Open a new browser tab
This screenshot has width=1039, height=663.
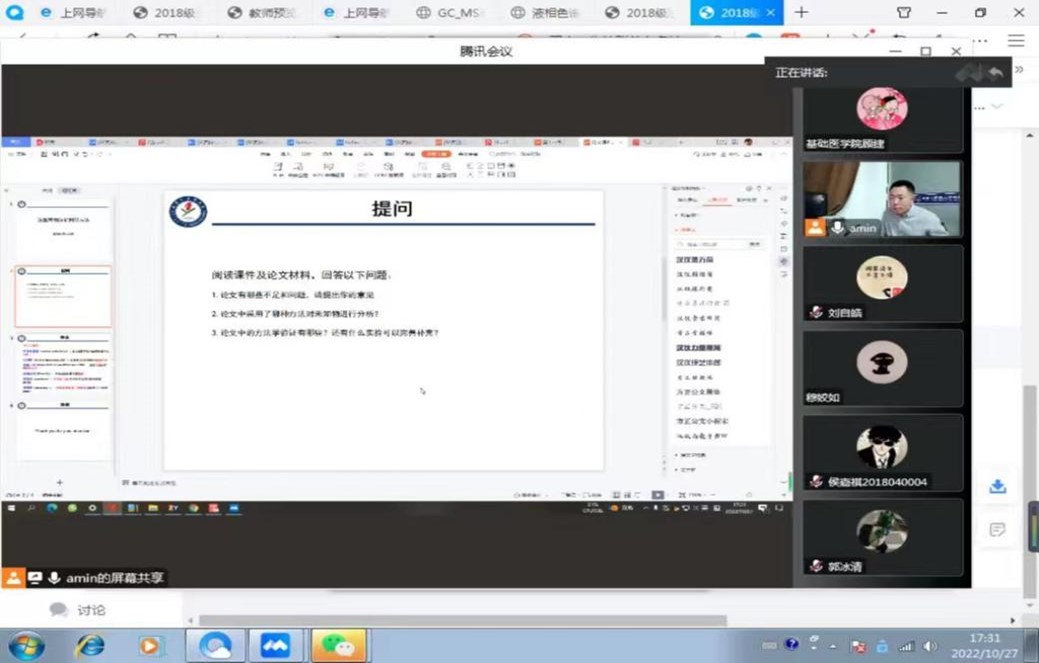801,13
